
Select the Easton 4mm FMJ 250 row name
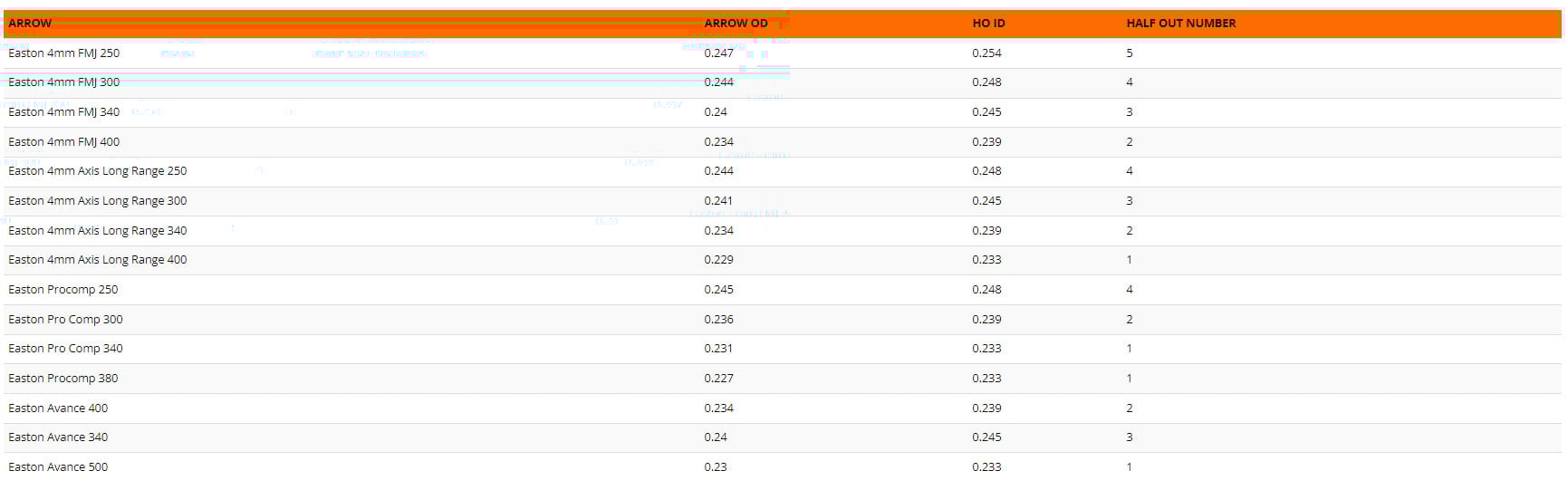click(x=63, y=53)
